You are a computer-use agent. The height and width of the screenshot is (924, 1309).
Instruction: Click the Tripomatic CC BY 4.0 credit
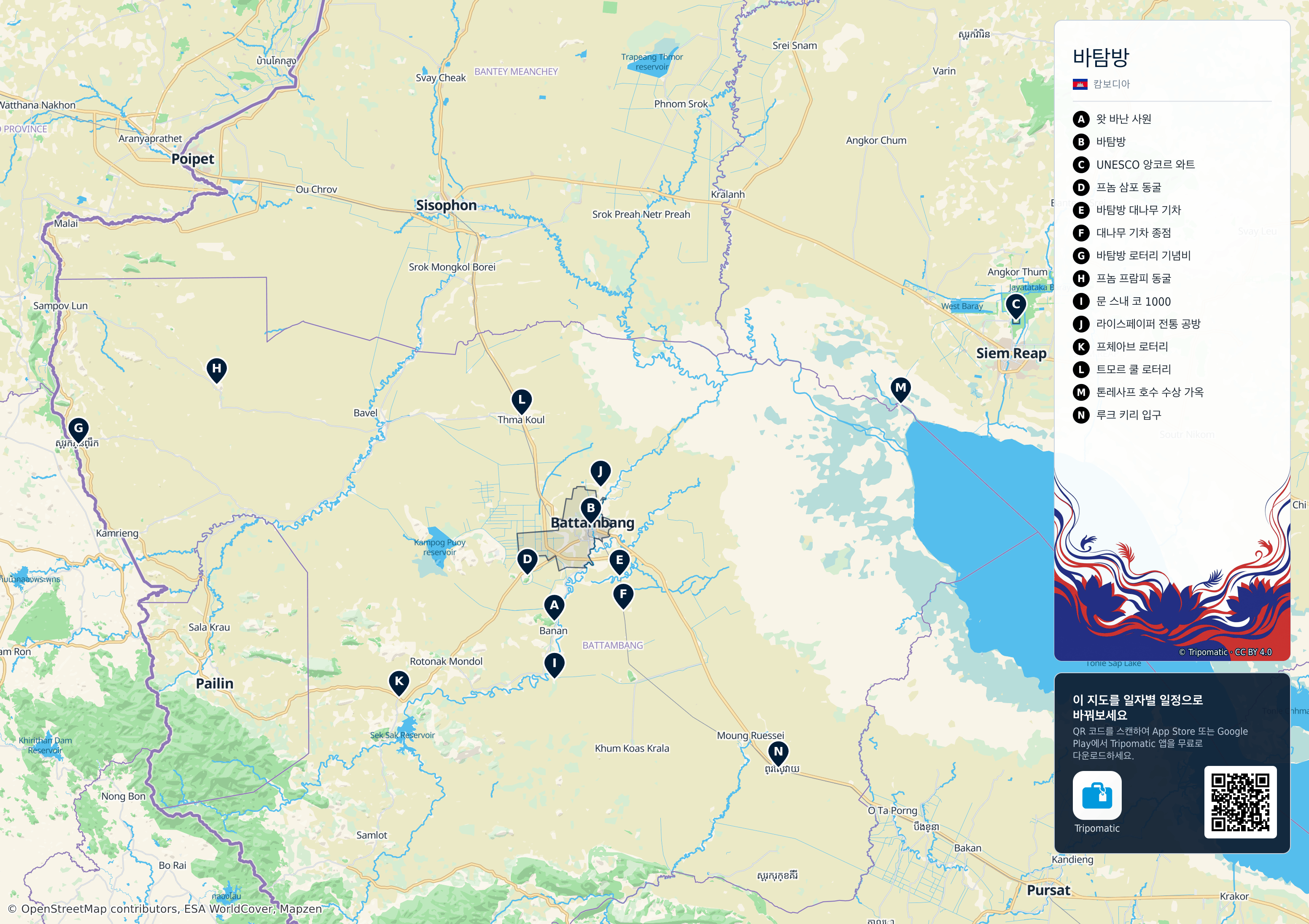pyautogui.click(x=1225, y=652)
